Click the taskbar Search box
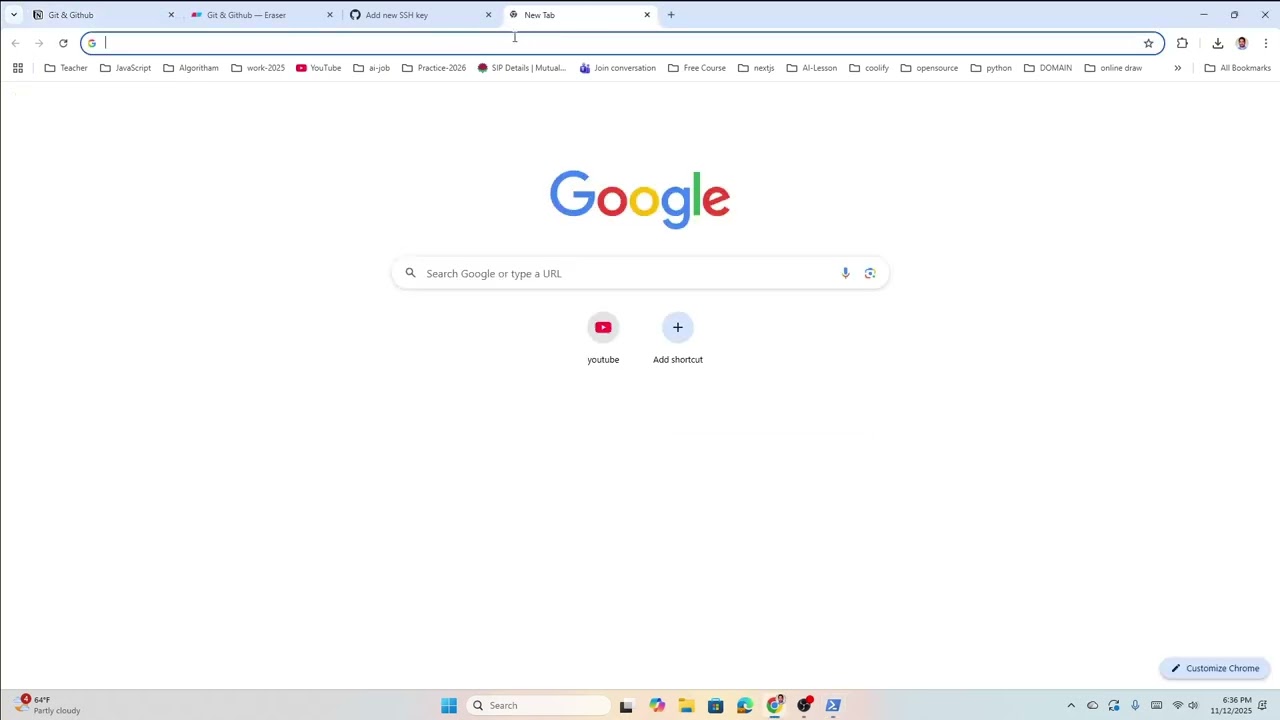The width and height of the screenshot is (1280, 720). 538,705
